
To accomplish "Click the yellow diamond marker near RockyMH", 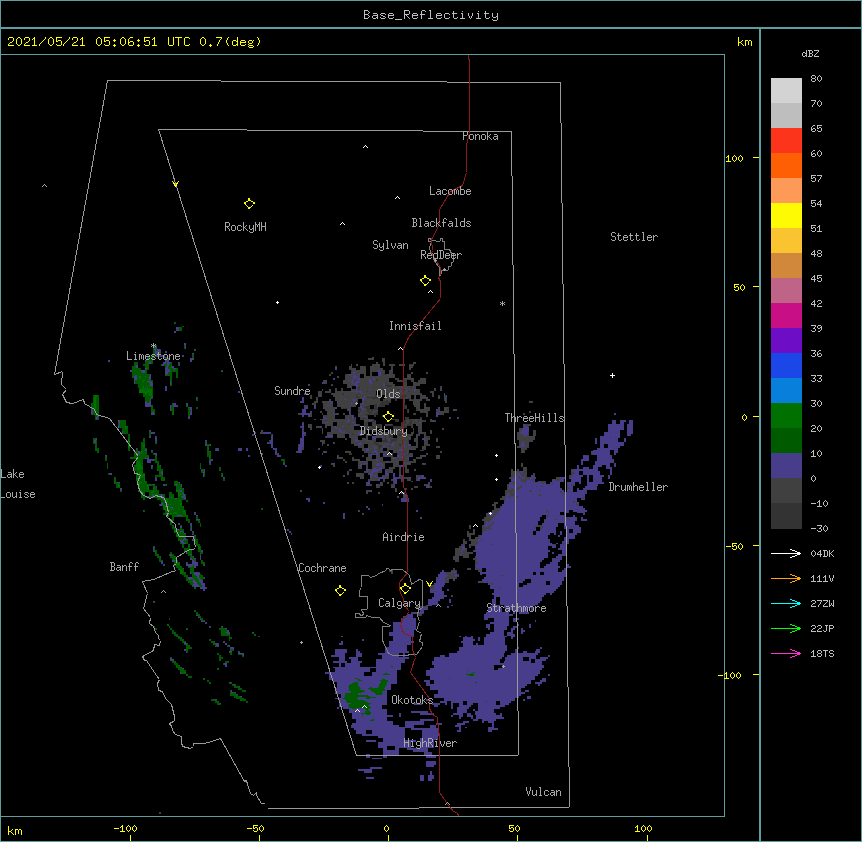I will (249, 204).
